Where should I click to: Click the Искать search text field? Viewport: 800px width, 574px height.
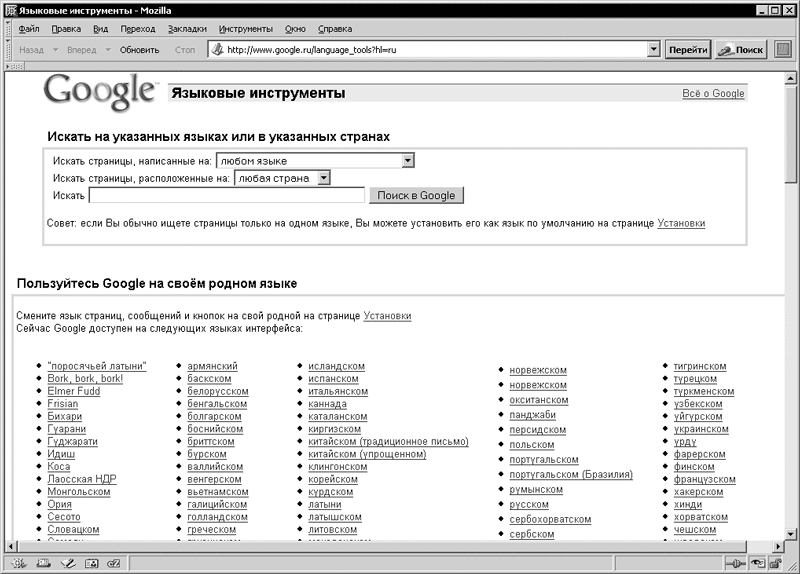tap(227, 195)
